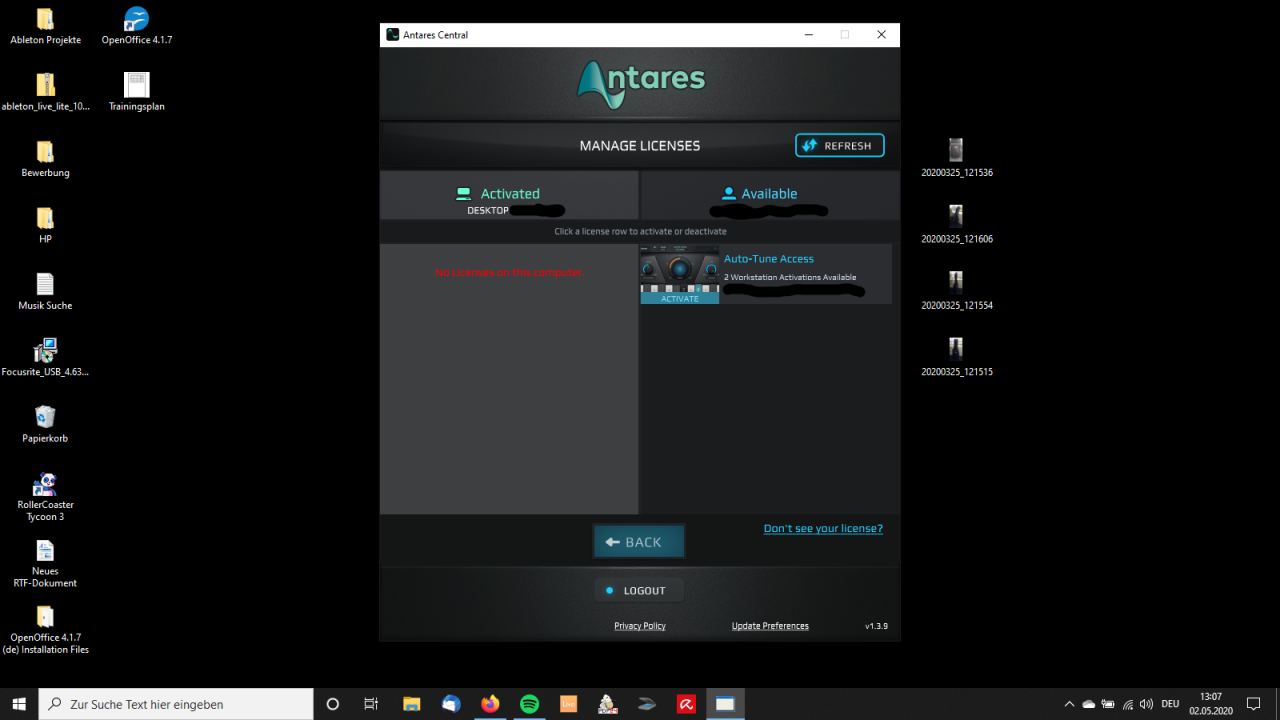The image size is (1280, 720).
Task: Activate the Auto-Tune Access license
Action: 680,299
